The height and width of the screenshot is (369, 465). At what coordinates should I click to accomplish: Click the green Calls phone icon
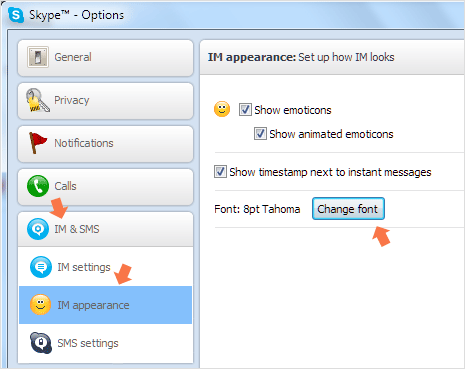(x=38, y=186)
